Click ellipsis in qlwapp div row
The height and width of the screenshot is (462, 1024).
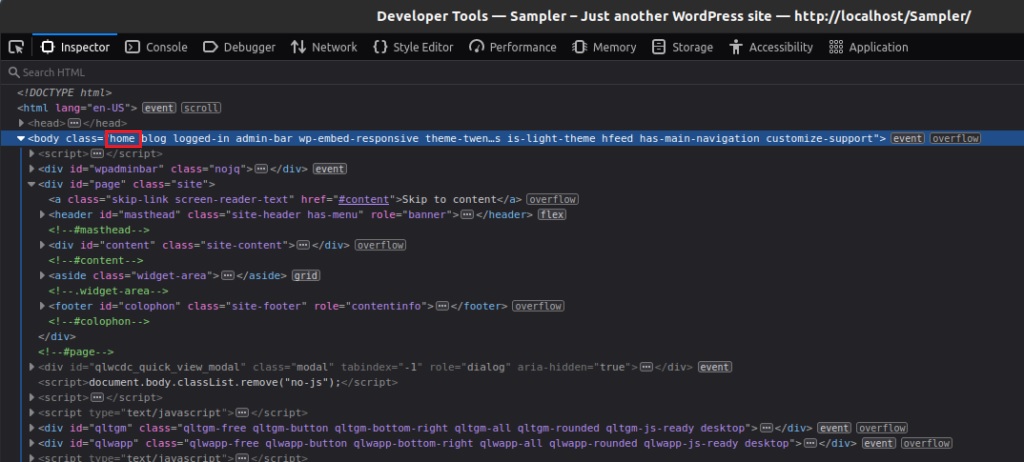click(x=810, y=443)
